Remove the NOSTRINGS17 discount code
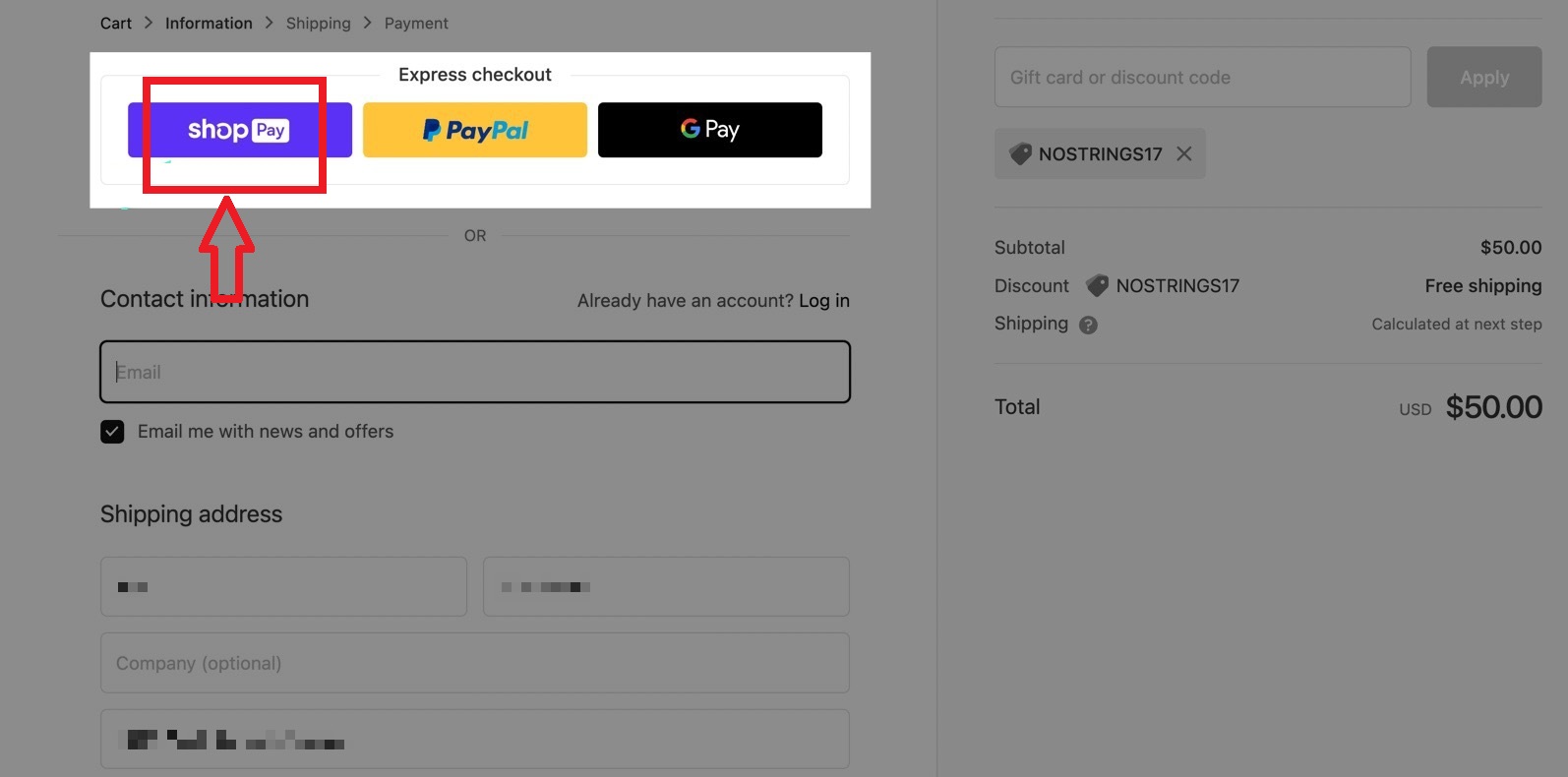Screen dimensions: 1568x777 (1184, 153)
